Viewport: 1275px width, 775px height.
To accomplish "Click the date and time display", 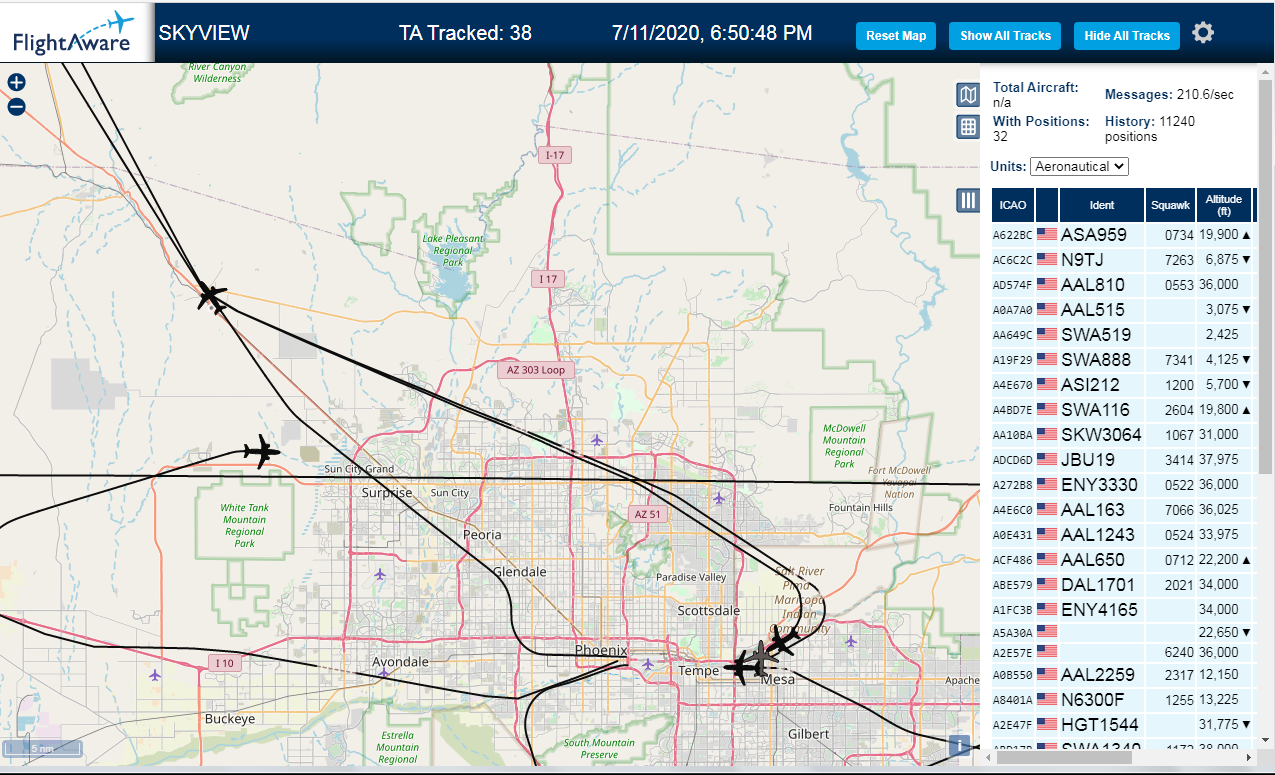I will coord(712,33).
